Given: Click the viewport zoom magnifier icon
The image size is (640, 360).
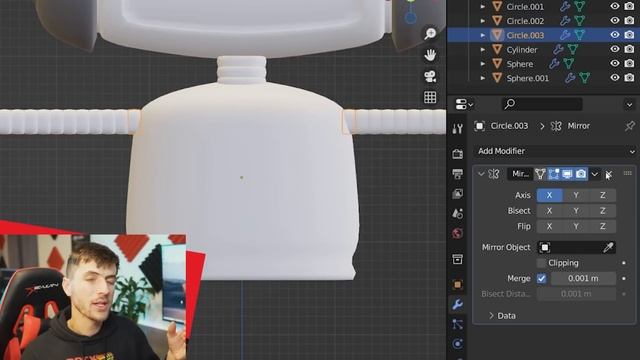Looking at the screenshot, I should 430,33.
